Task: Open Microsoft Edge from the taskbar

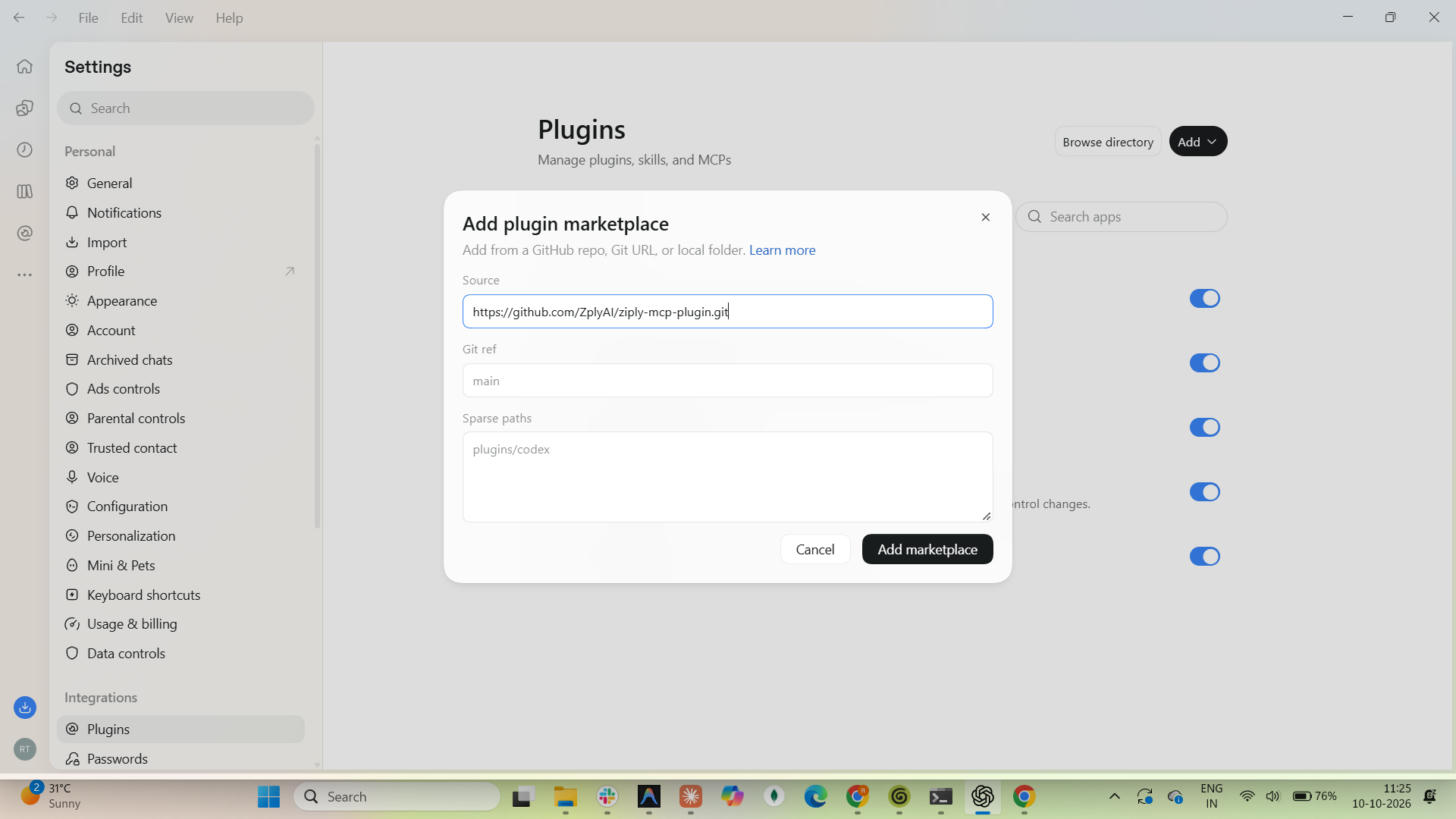Action: 816,797
